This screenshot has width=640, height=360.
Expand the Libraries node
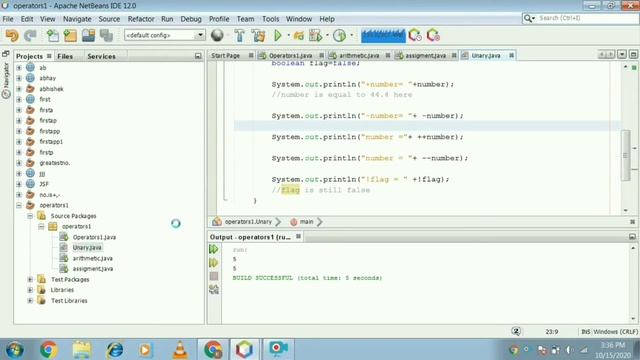[x=30, y=290]
